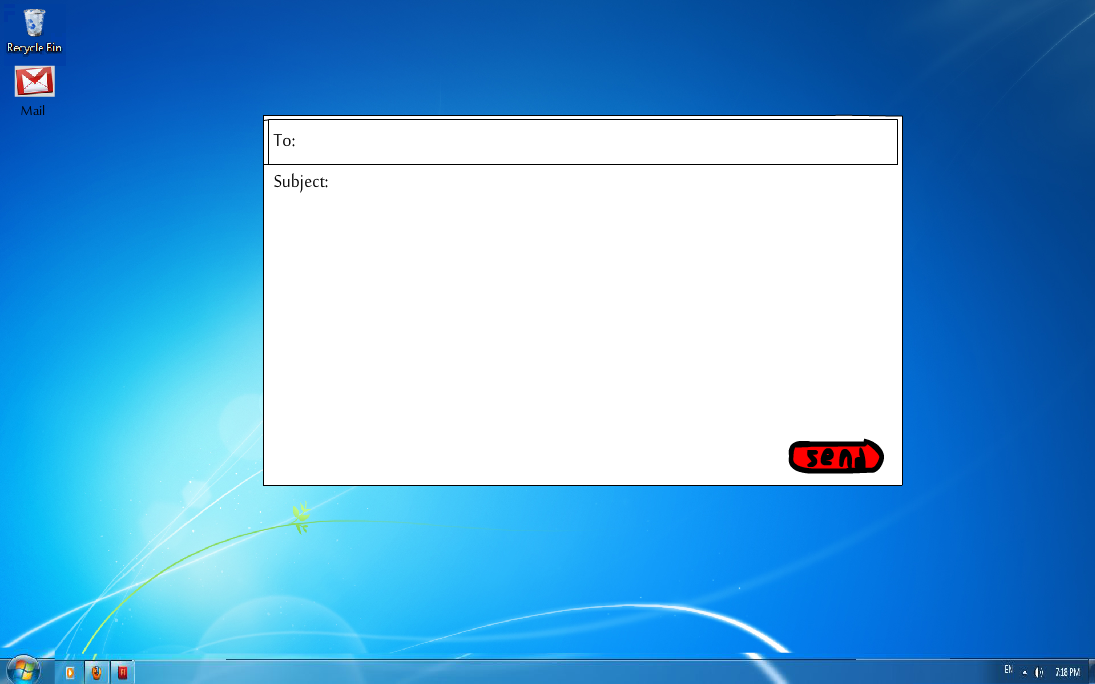1095x684 pixels.
Task: Open the Mail desktop icon
Action: 34,91
